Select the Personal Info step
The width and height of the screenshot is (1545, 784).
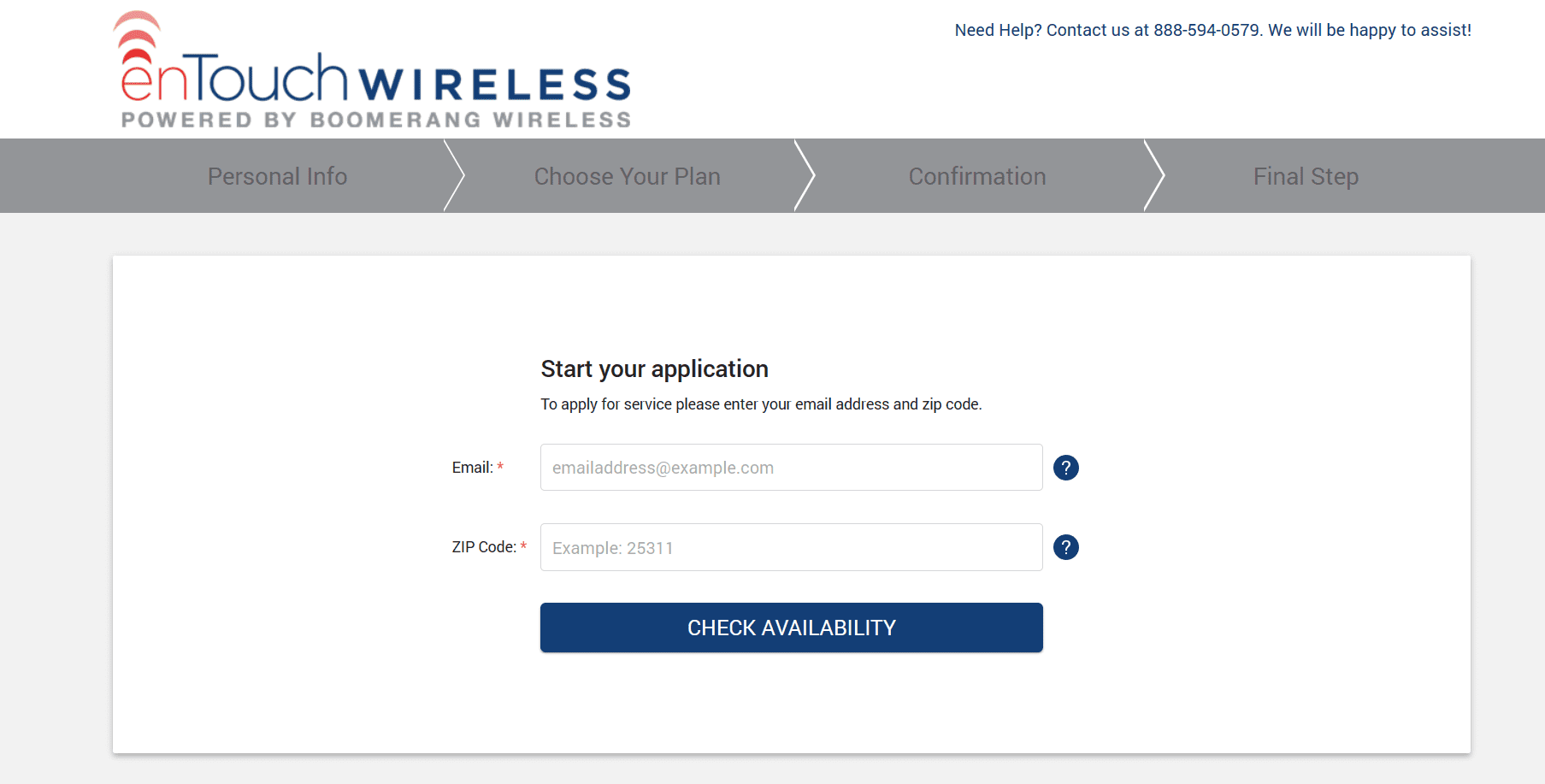point(277,176)
